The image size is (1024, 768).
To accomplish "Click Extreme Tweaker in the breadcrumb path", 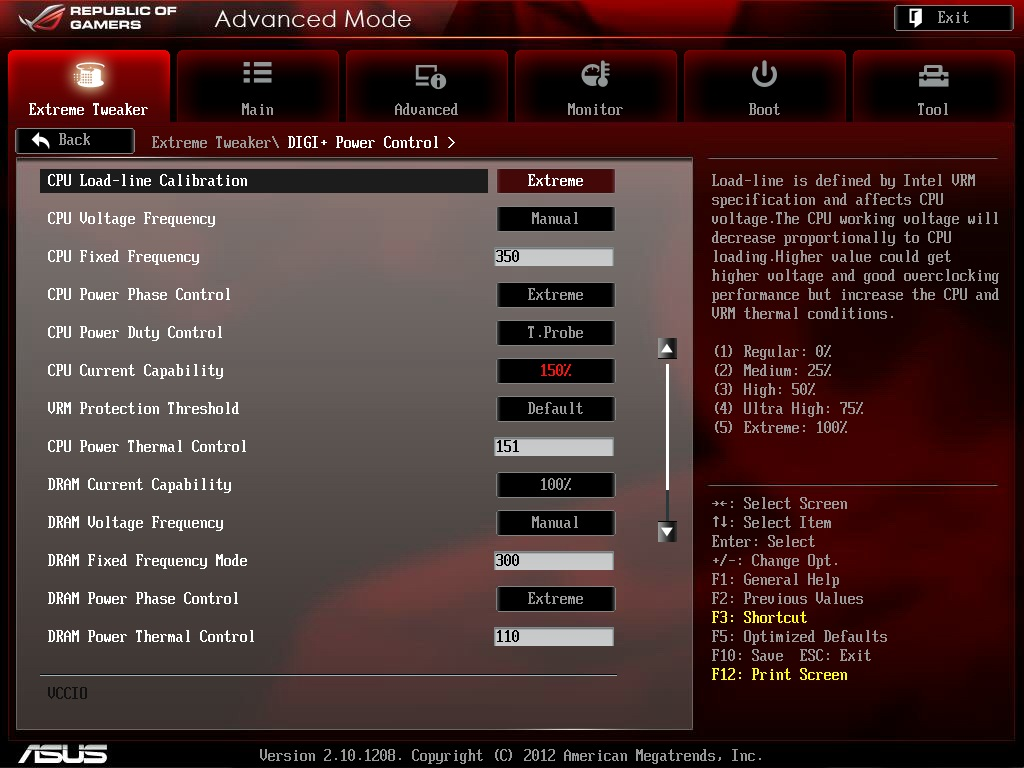I will [211, 143].
